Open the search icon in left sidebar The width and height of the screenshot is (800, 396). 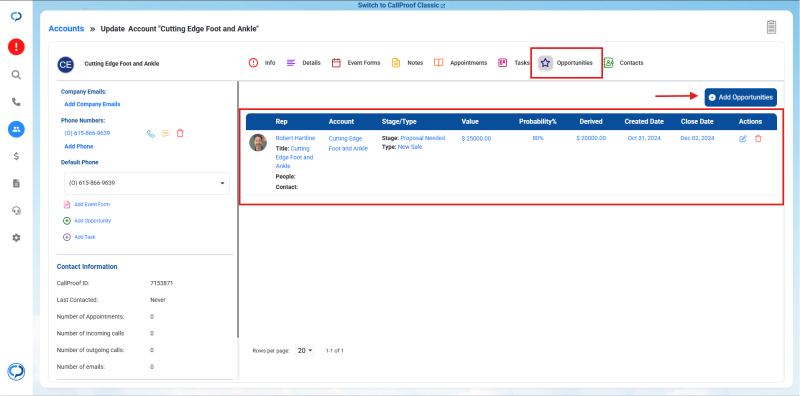coord(16,75)
